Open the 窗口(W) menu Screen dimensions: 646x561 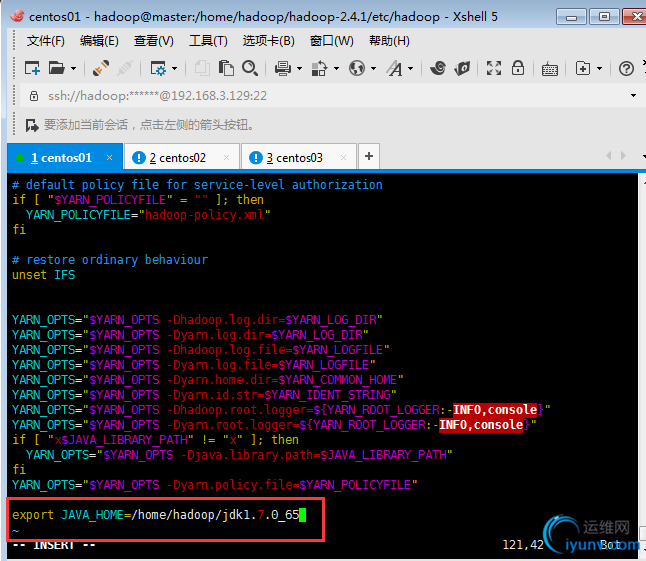coord(332,41)
